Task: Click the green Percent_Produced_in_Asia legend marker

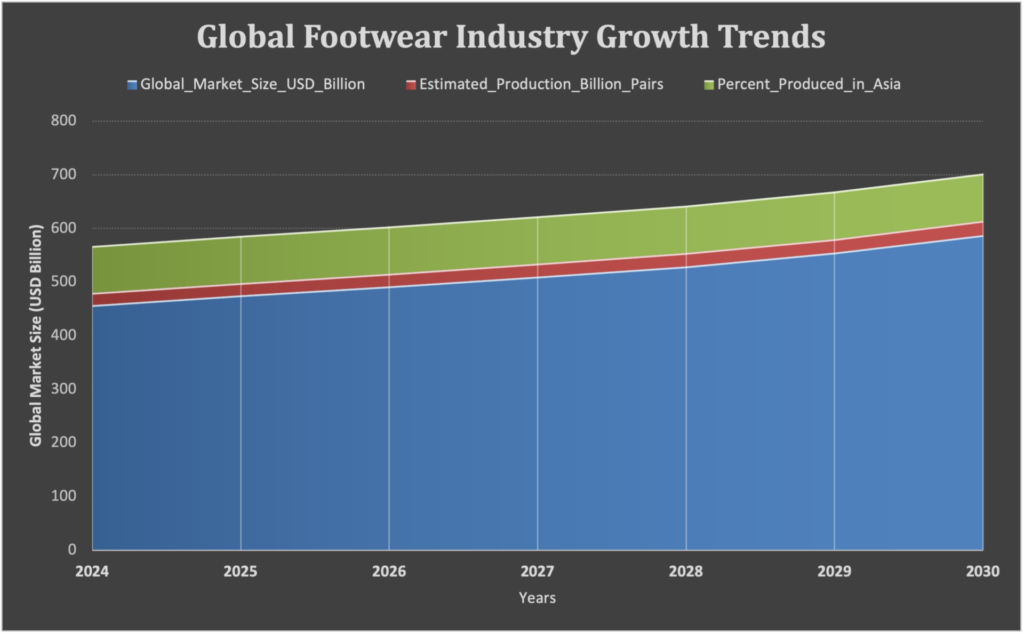Action: click(x=710, y=84)
